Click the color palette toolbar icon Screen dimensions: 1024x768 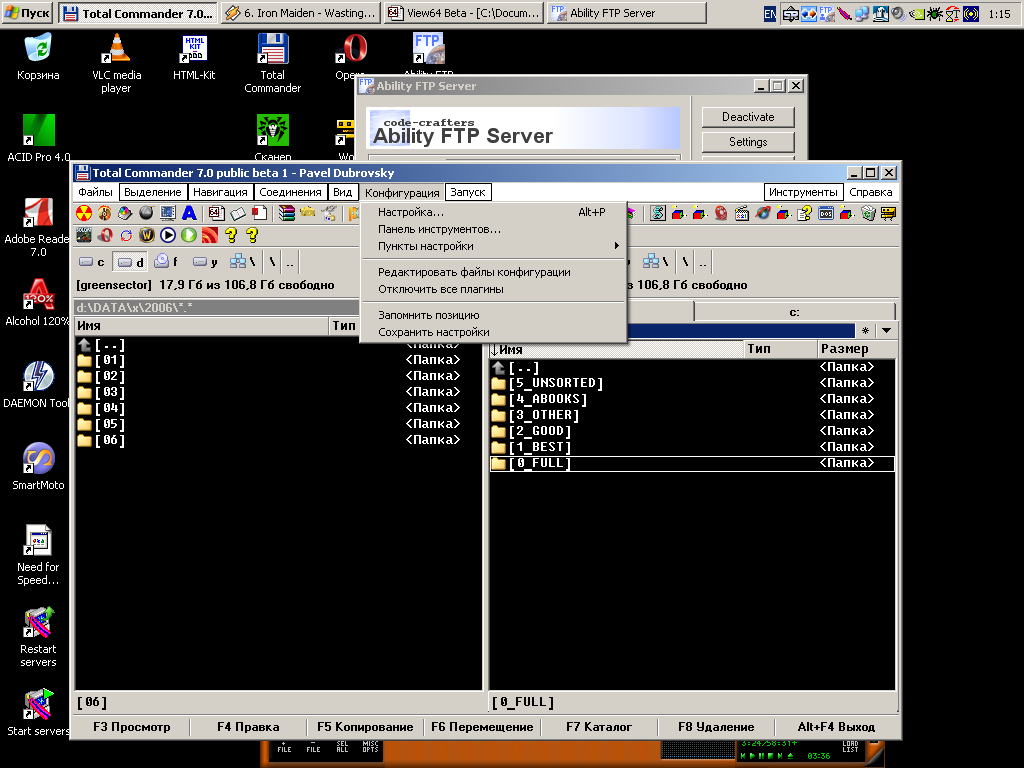click(125, 213)
